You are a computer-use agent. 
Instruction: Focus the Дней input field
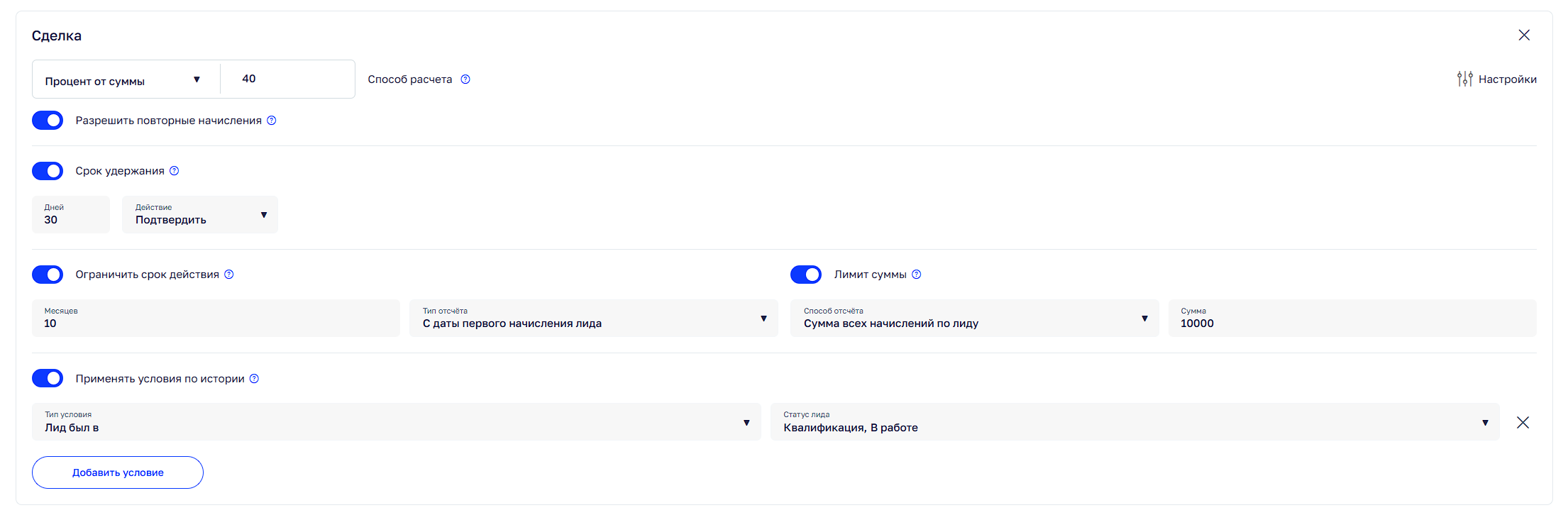[x=71, y=215]
